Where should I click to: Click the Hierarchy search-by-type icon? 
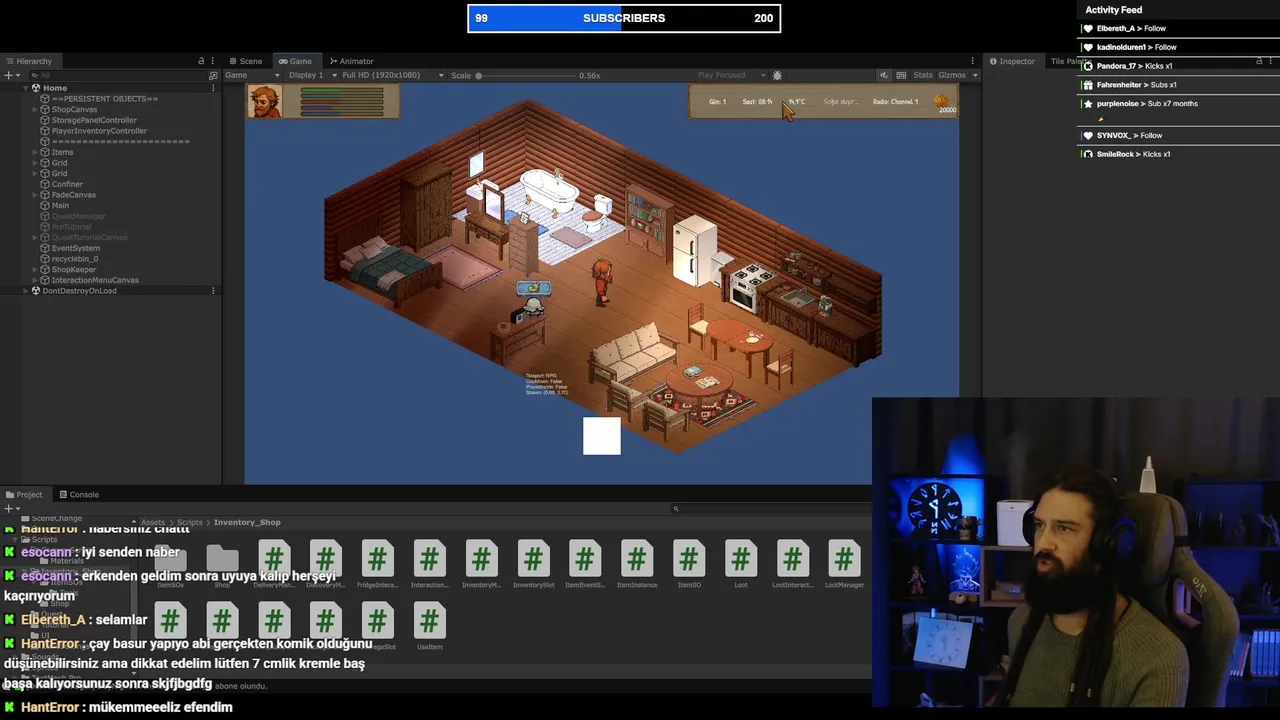pos(212,75)
